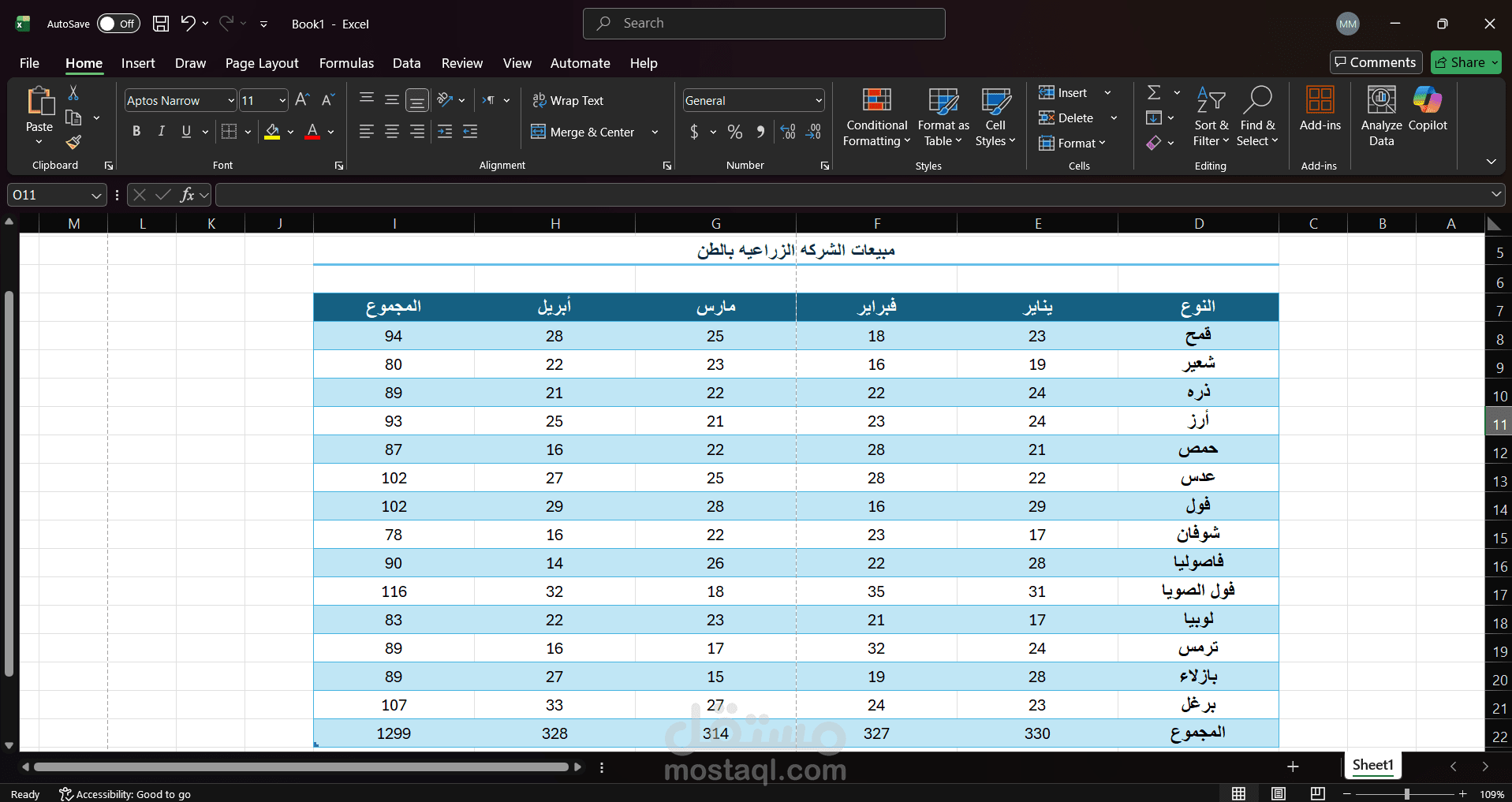Toggle Underline formatting

pyautogui.click(x=186, y=131)
